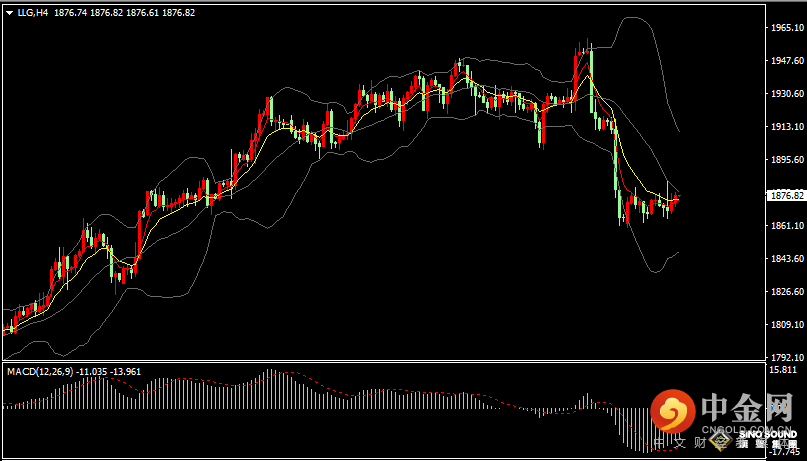Image resolution: width=807 pixels, height=461 pixels.
Task: Click the 15.811 MACD scale value
Action: 787,370
